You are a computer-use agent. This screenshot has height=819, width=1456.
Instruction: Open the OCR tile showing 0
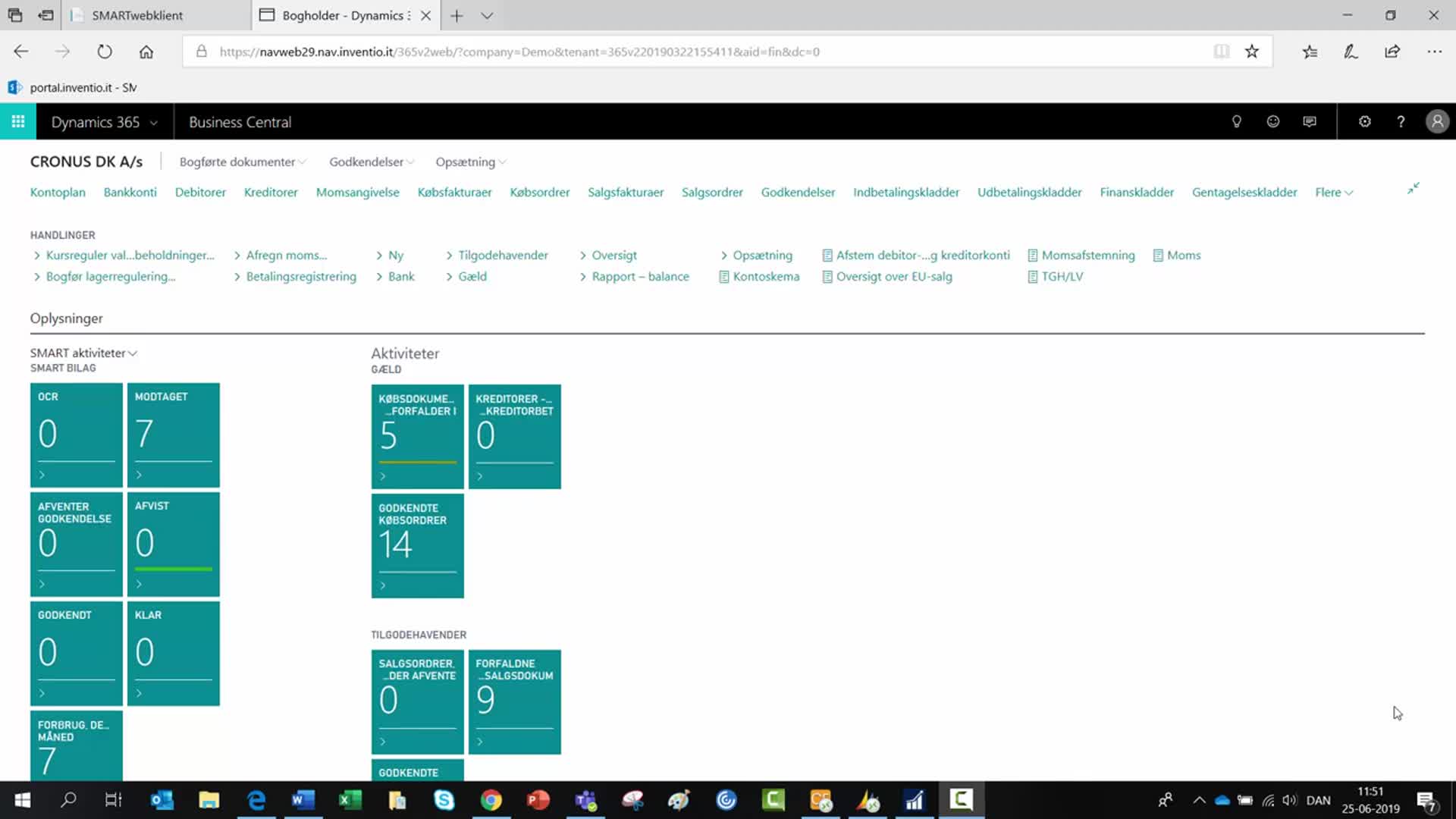pos(77,435)
